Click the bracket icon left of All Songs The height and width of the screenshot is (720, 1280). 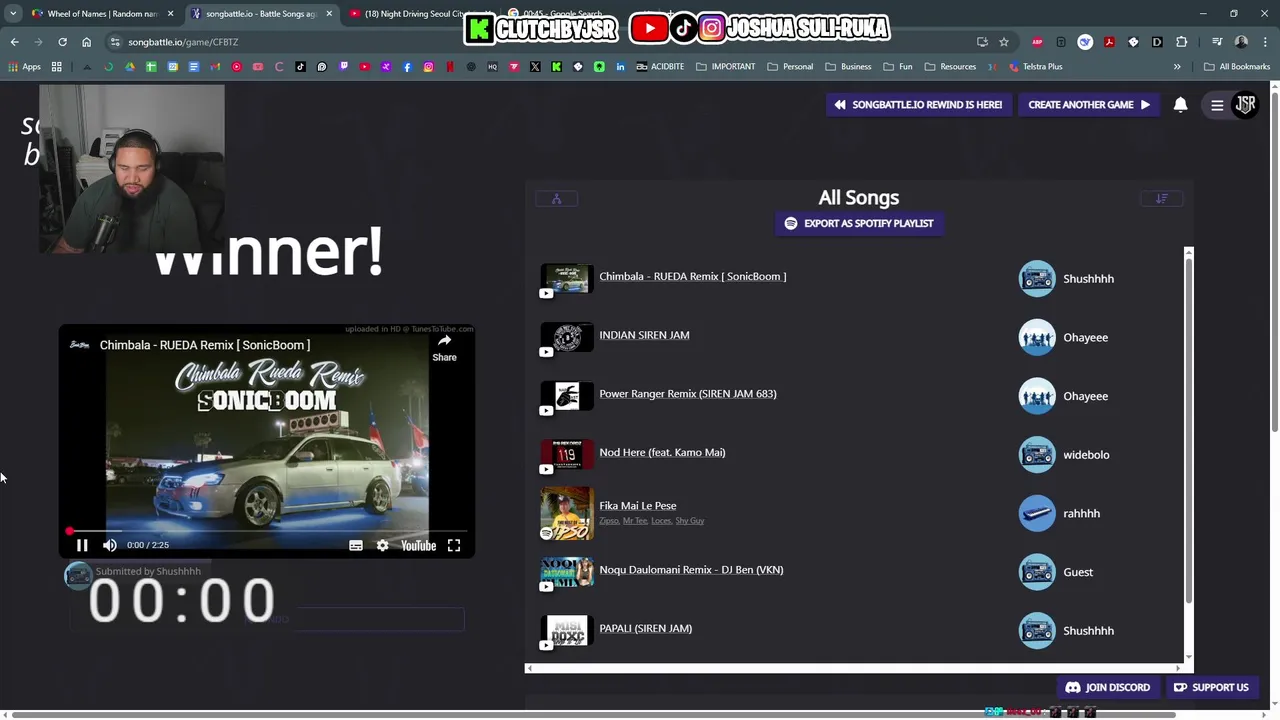[556, 198]
